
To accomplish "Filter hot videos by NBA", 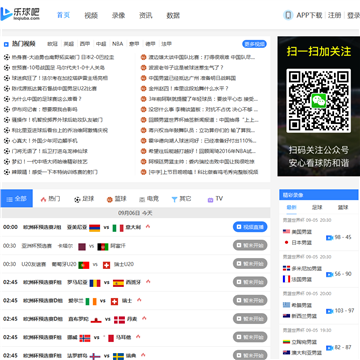I will click(117, 44).
